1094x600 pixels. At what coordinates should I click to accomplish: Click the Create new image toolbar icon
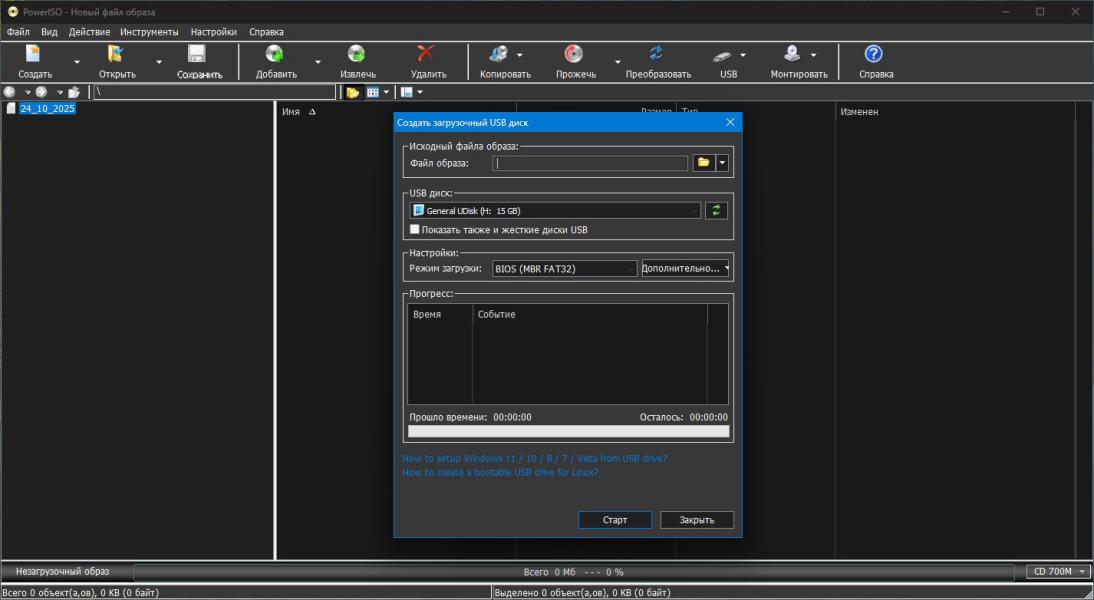35,56
